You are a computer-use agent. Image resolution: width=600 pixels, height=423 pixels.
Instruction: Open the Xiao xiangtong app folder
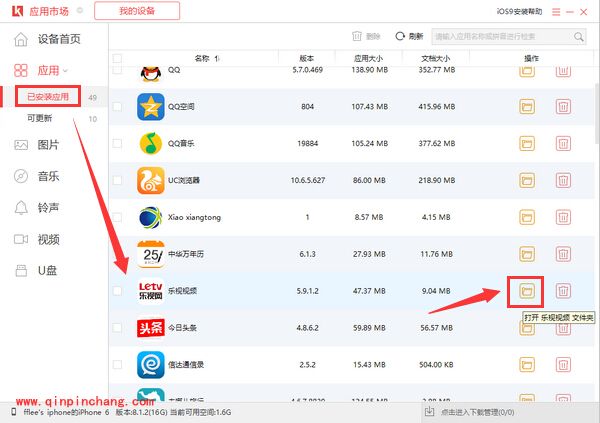click(x=527, y=217)
